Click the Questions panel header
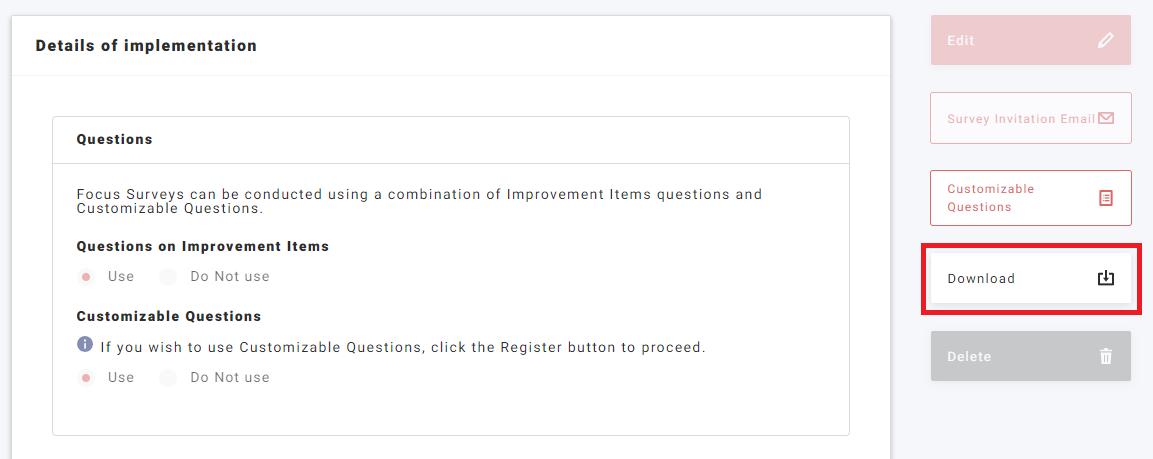The image size is (1153, 459). [x=115, y=140]
